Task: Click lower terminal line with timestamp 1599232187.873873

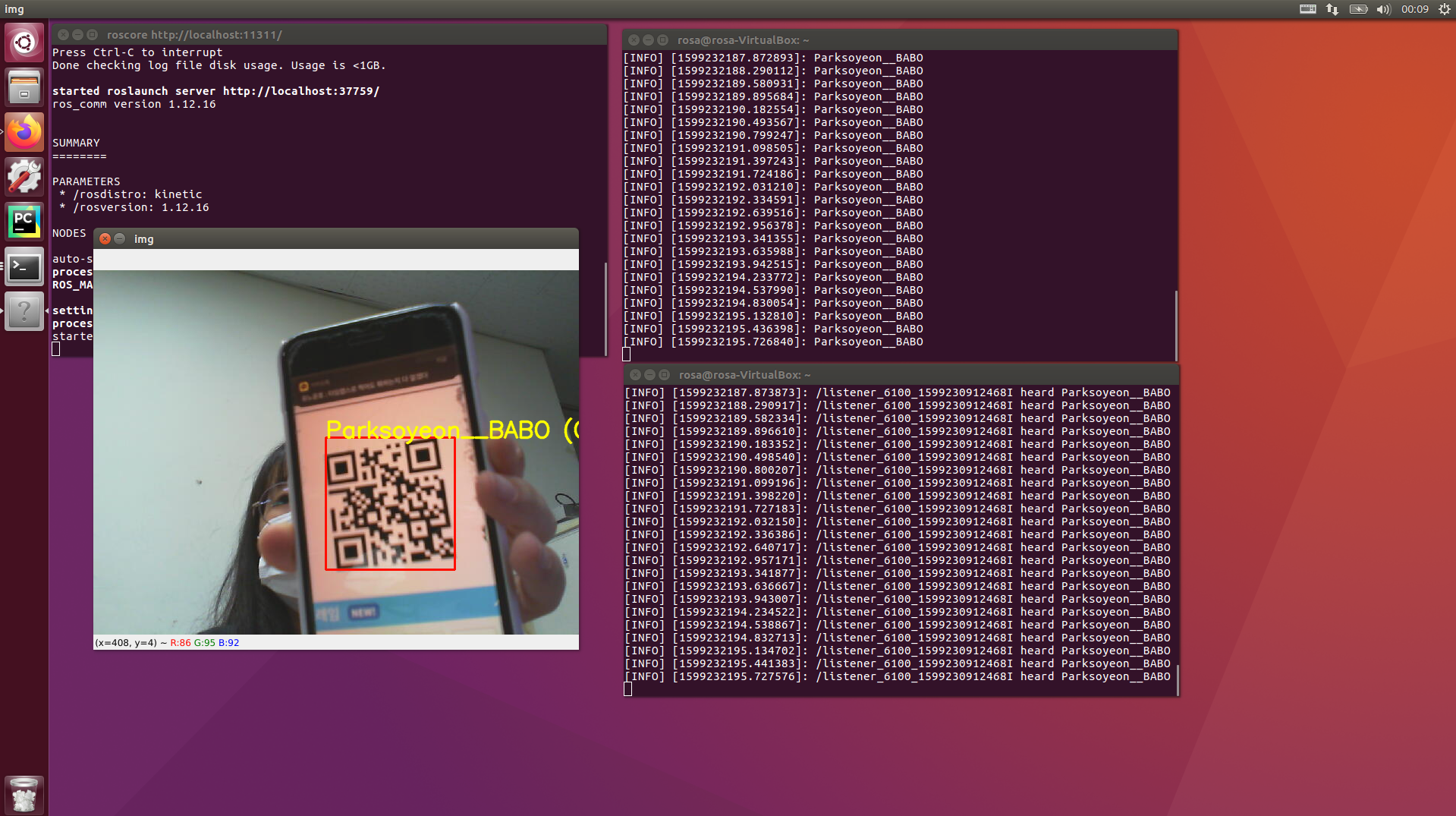Action: tap(898, 392)
